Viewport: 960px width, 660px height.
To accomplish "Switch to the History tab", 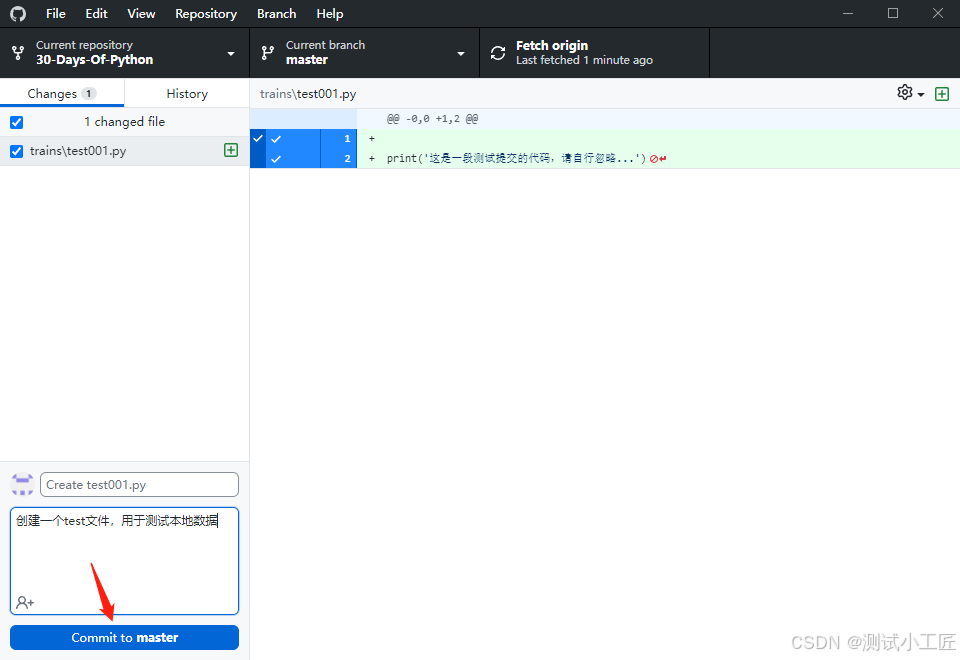I will point(187,93).
